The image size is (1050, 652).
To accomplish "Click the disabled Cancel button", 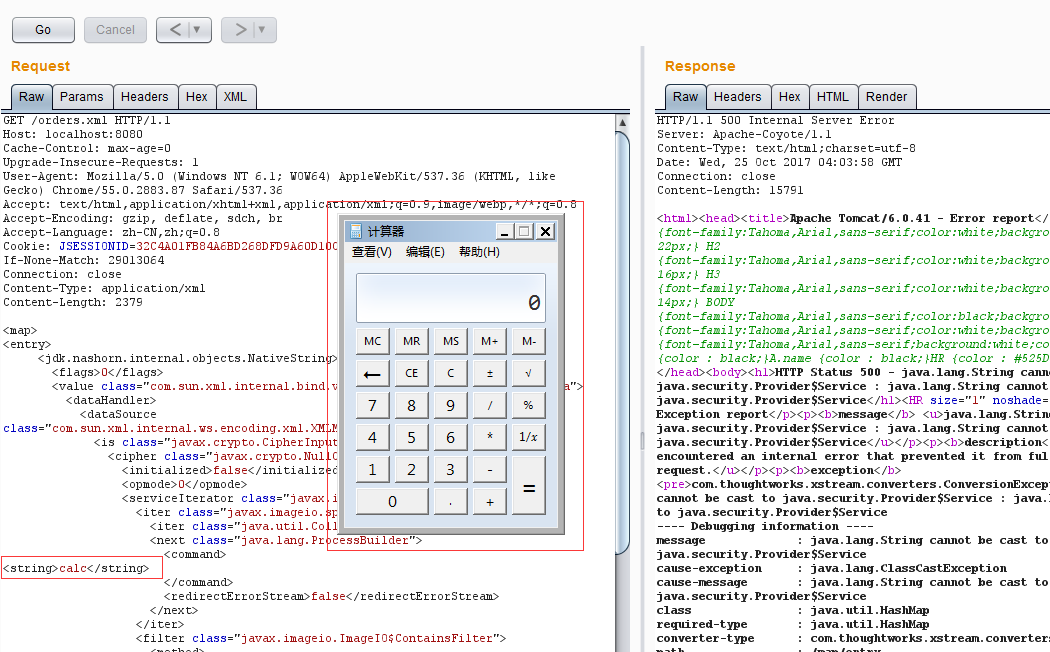I will [115, 30].
